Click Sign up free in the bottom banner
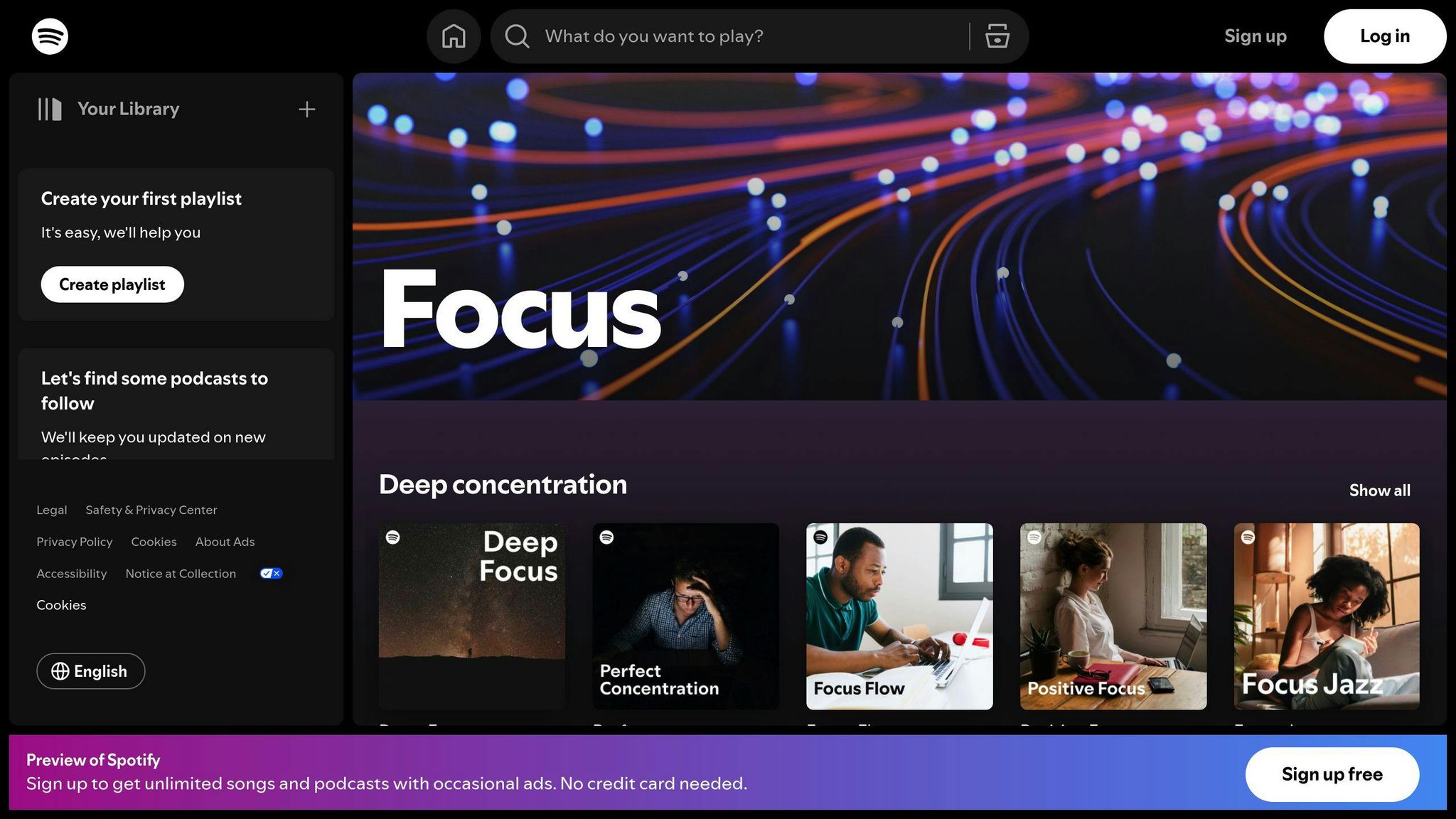Screen dimensions: 1456x819 coord(1332,774)
